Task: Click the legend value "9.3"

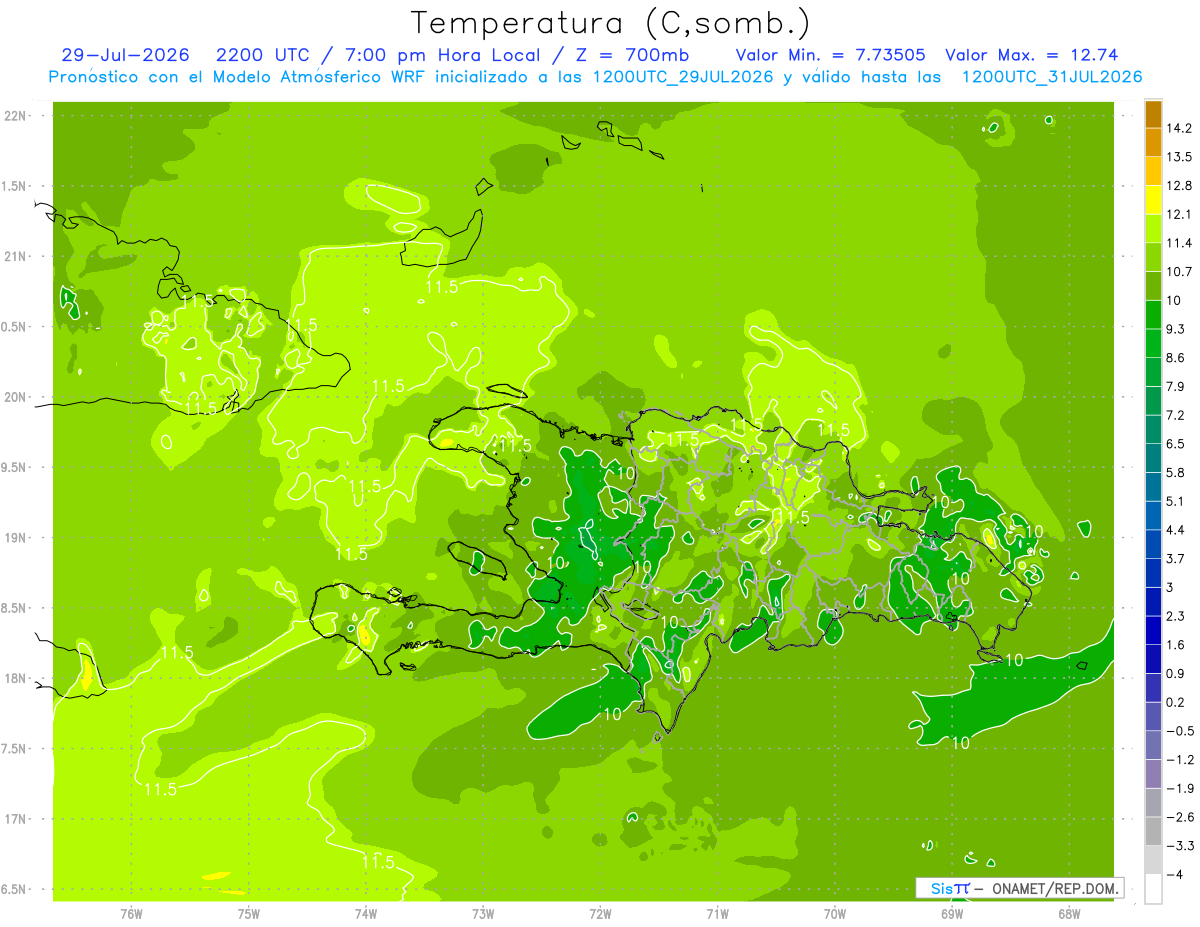Action: pos(1177,329)
